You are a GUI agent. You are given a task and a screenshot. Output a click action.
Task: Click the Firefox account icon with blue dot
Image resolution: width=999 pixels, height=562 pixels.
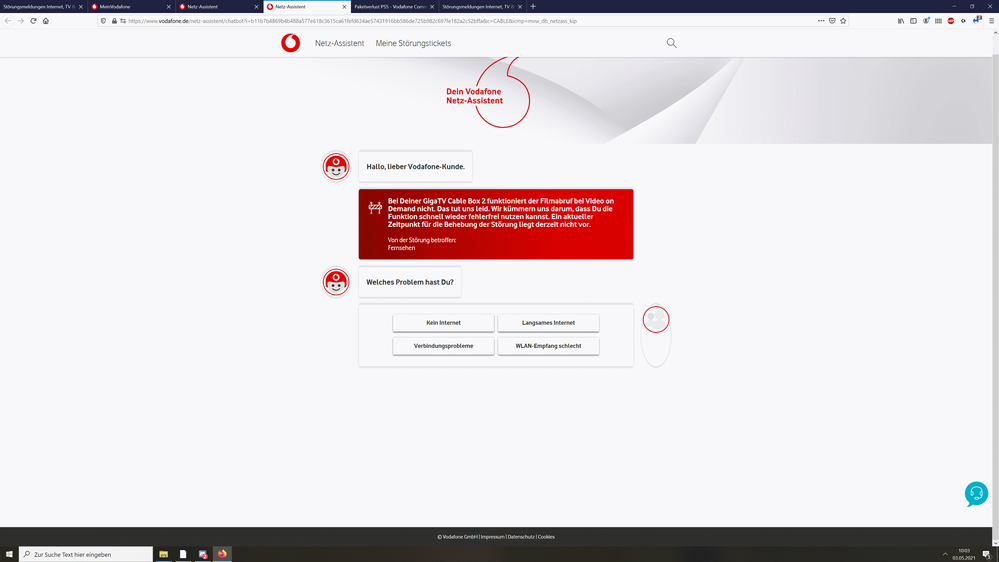pos(926,20)
